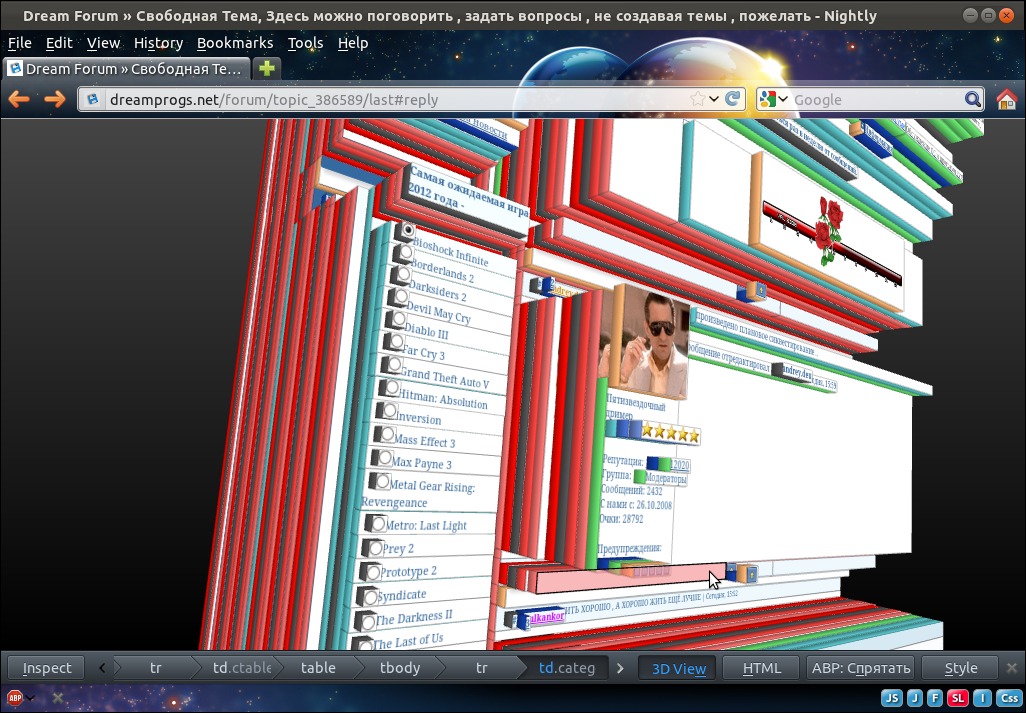Select the Mass Effect 3 radio button
Viewport: 1026px width, 713px height.
(386, 434)
